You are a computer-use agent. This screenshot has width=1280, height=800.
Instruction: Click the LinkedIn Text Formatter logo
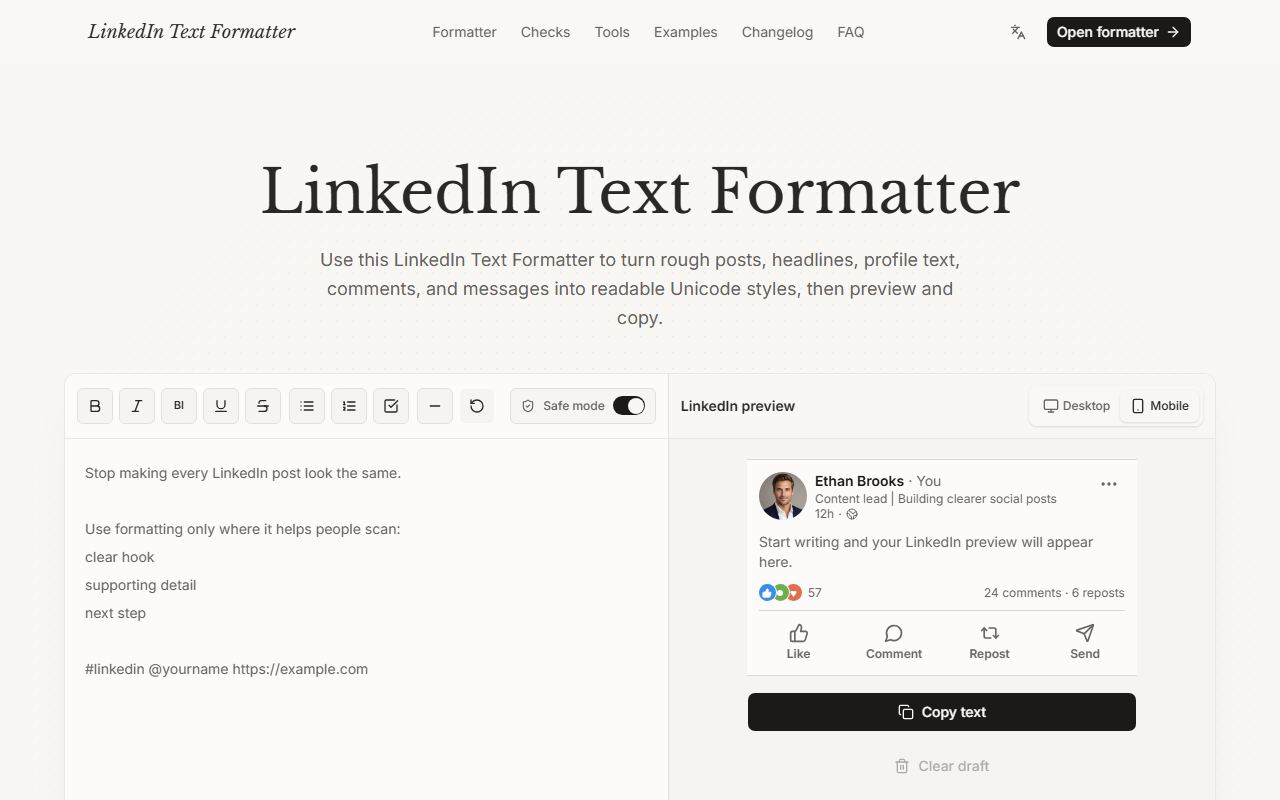click(x=192, y=32)
